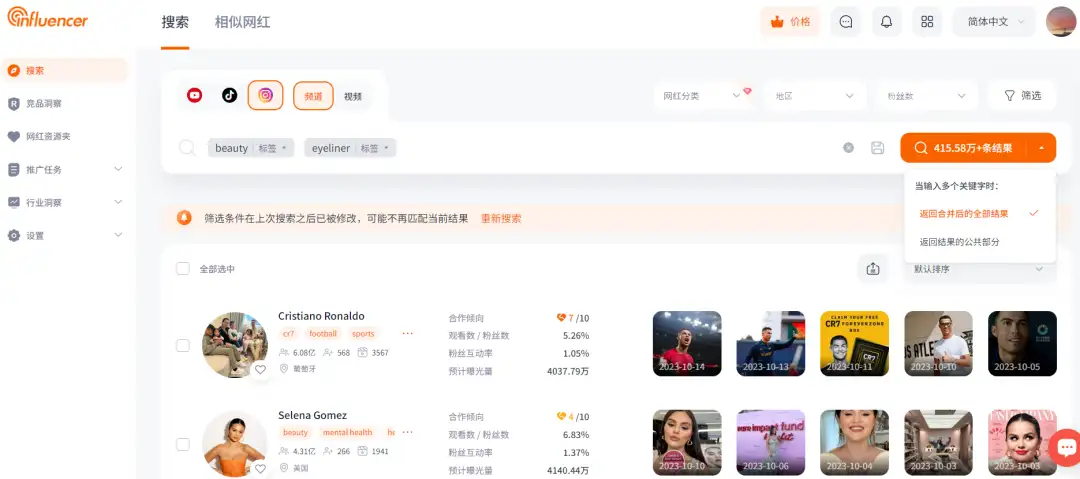Open the live chat support bubble
Viewport: 1080px width, 479px height.
pos(1065,448)
